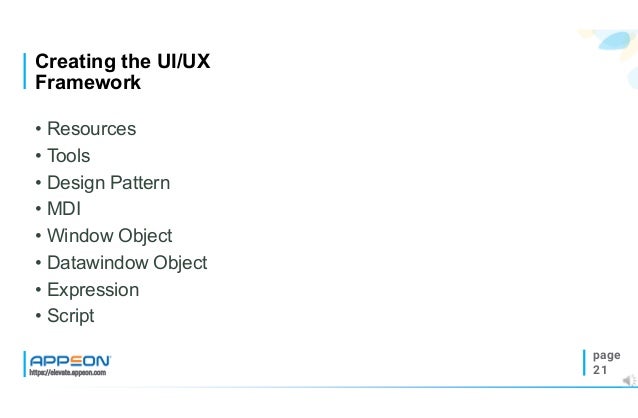The image size is (638, 418).
Task: Click the word Framework in the title
Action: pyautogui.click(x=88, y=84)
